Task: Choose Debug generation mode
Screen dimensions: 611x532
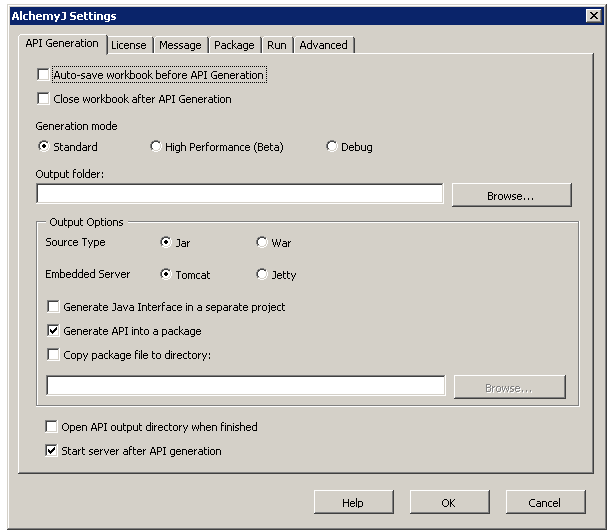Action: pyautogui.click(x=332, y=147)
